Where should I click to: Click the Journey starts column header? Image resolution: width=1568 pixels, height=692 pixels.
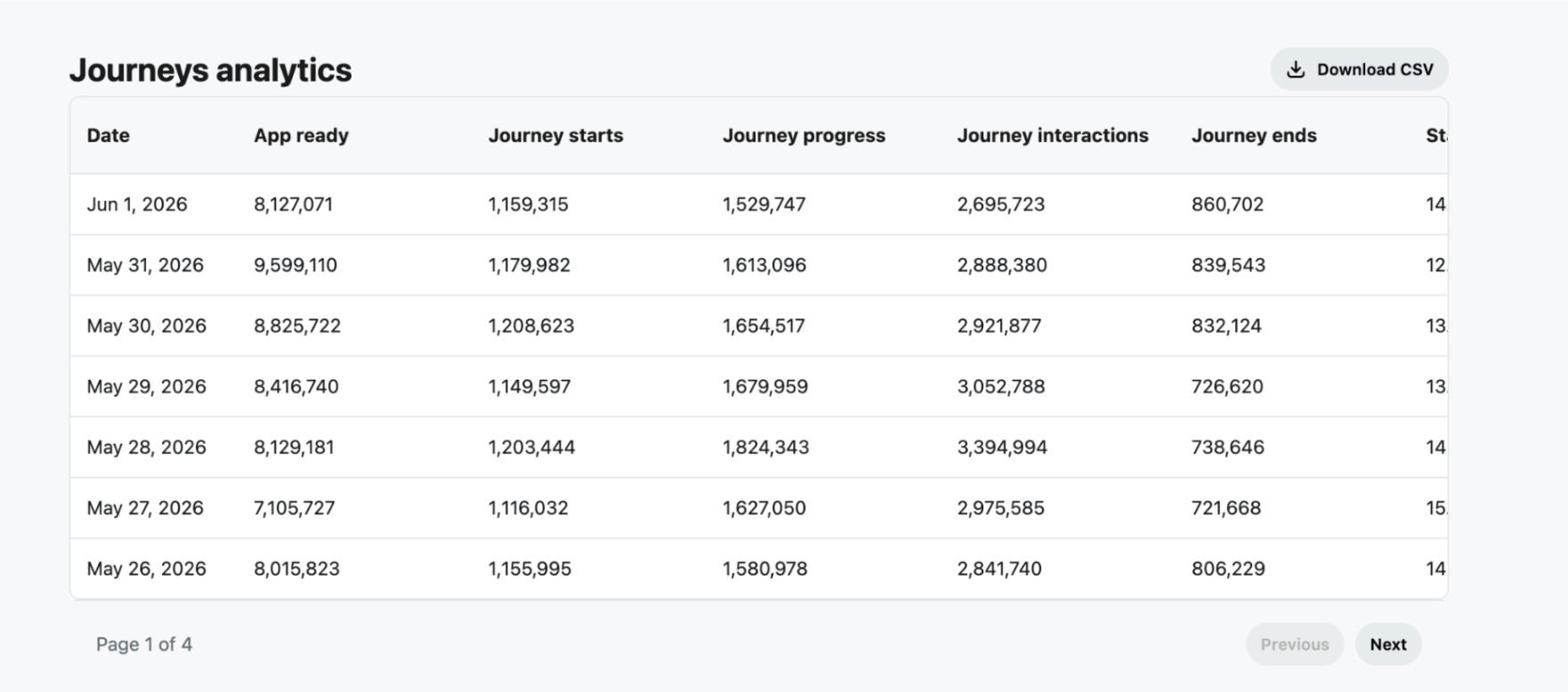(x=555, y=135)
